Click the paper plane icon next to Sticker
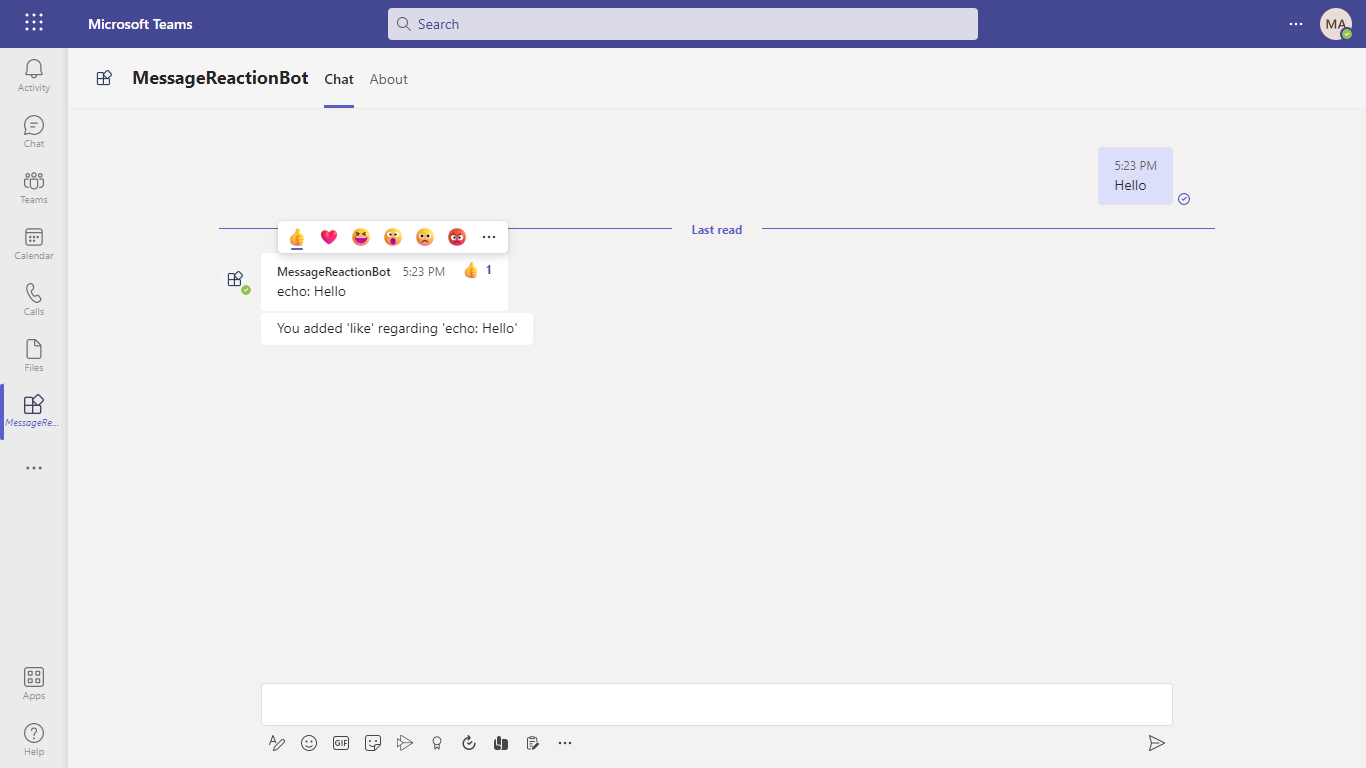The width and height of the screenshot is (1366, 768). tap(405, 743)
